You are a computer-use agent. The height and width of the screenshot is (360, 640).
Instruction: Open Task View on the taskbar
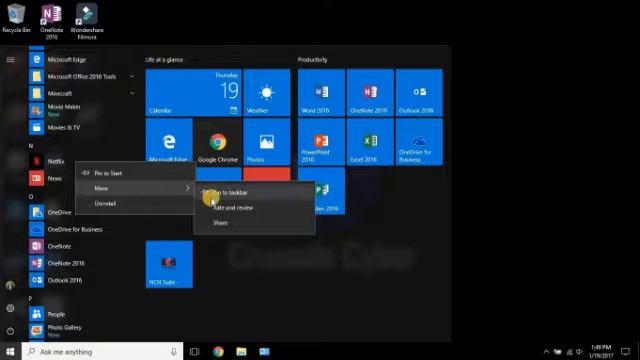195,351
